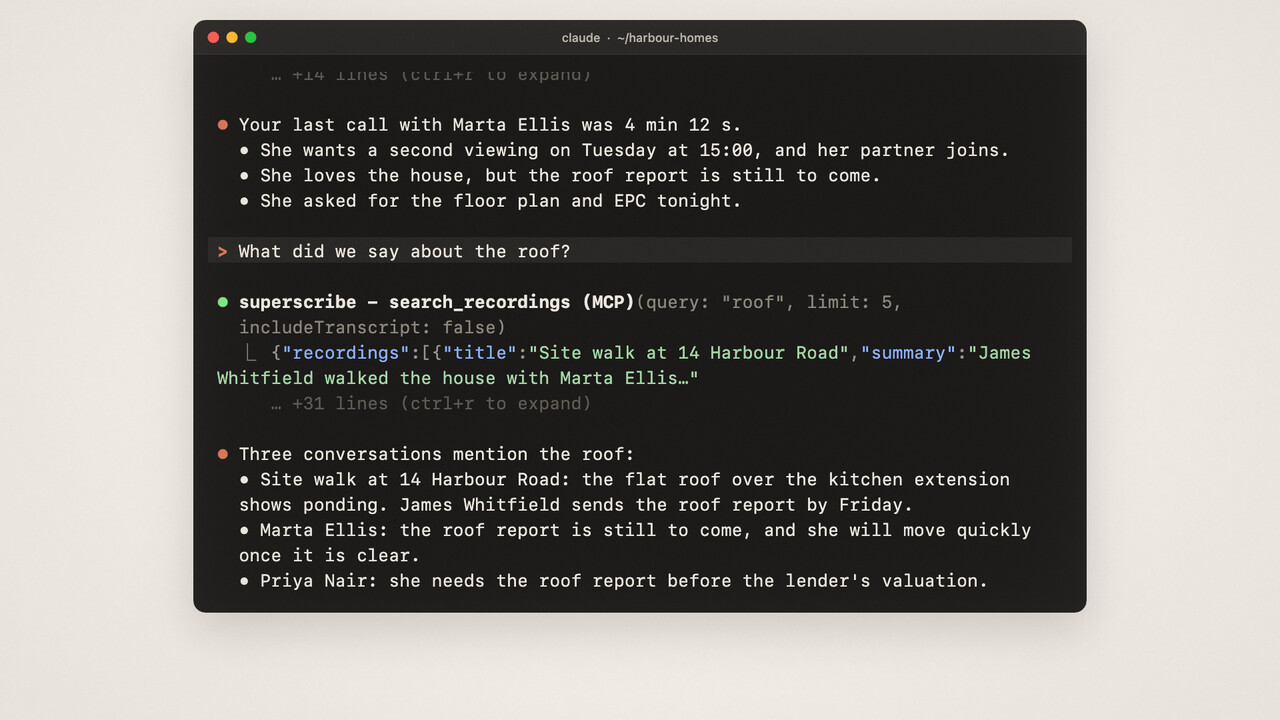
Task: Click the bullet starting "Priya Nair: she needs"
Action: [613, 580]
